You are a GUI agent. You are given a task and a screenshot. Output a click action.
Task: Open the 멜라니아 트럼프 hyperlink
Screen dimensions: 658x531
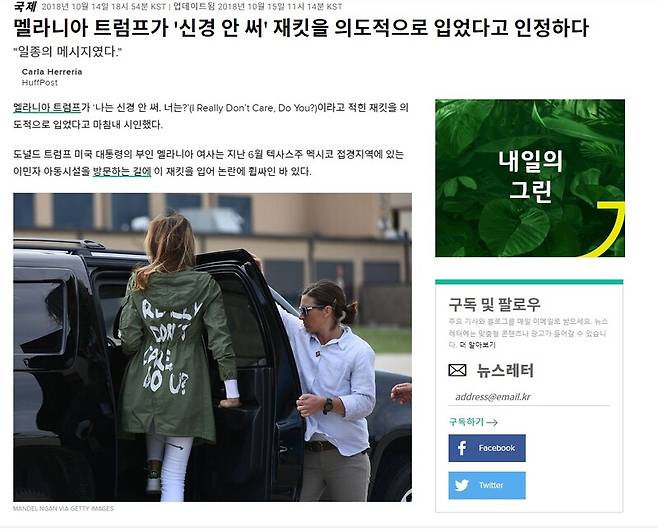[x=47, y=107]
